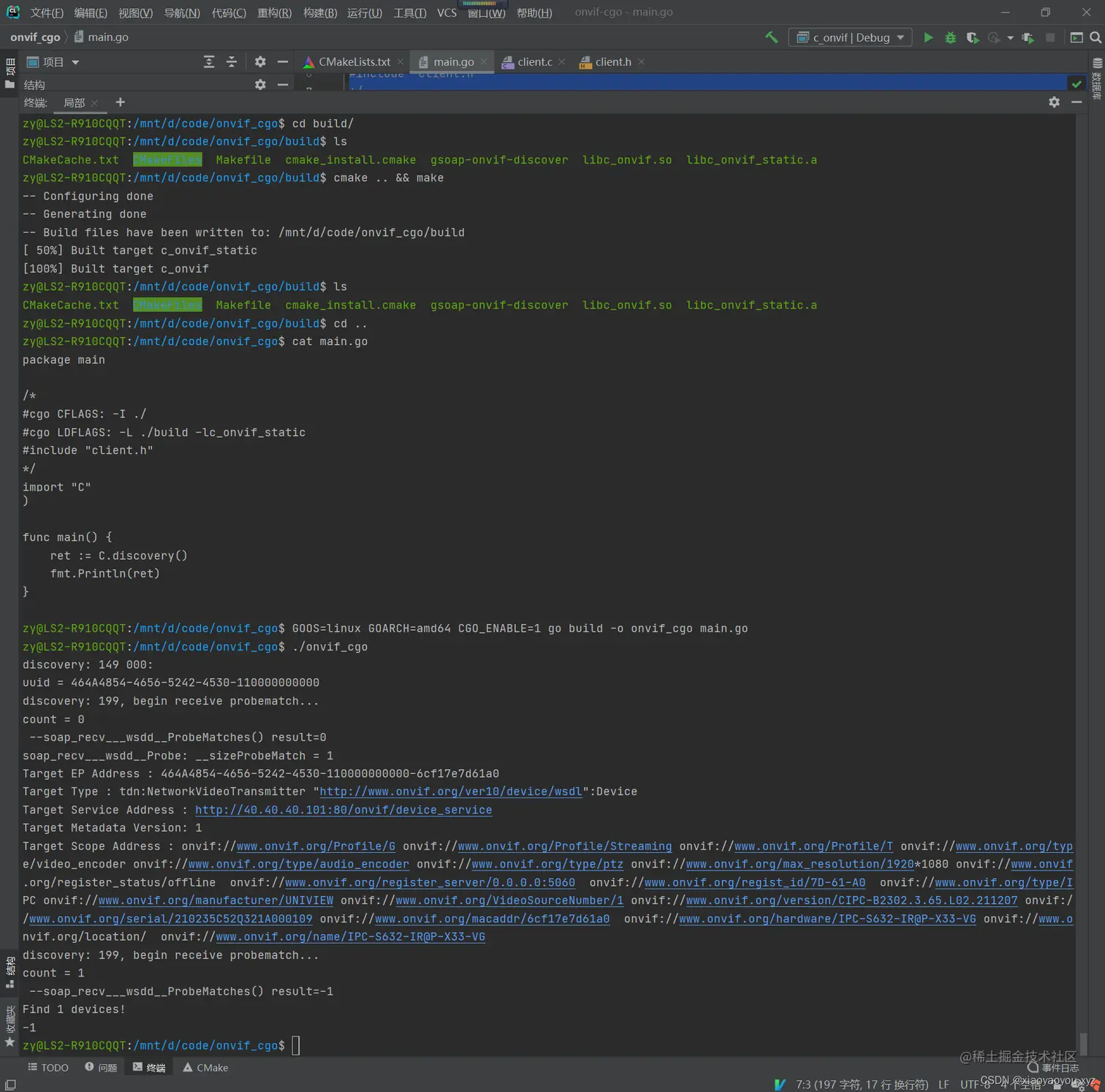Image resolution: width=1105 pixels, height=1092 pixels.
Task: Hide the terminal panel with minus icon
Action: click(x=1076, y=102)
